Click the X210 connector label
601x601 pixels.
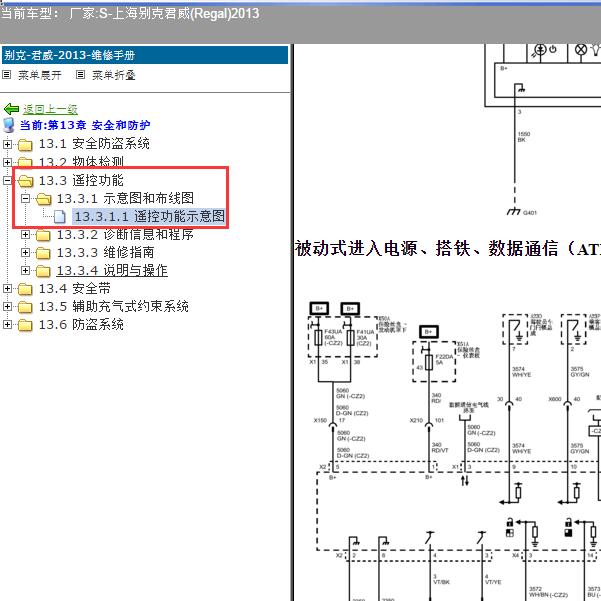tap(416, 420)
